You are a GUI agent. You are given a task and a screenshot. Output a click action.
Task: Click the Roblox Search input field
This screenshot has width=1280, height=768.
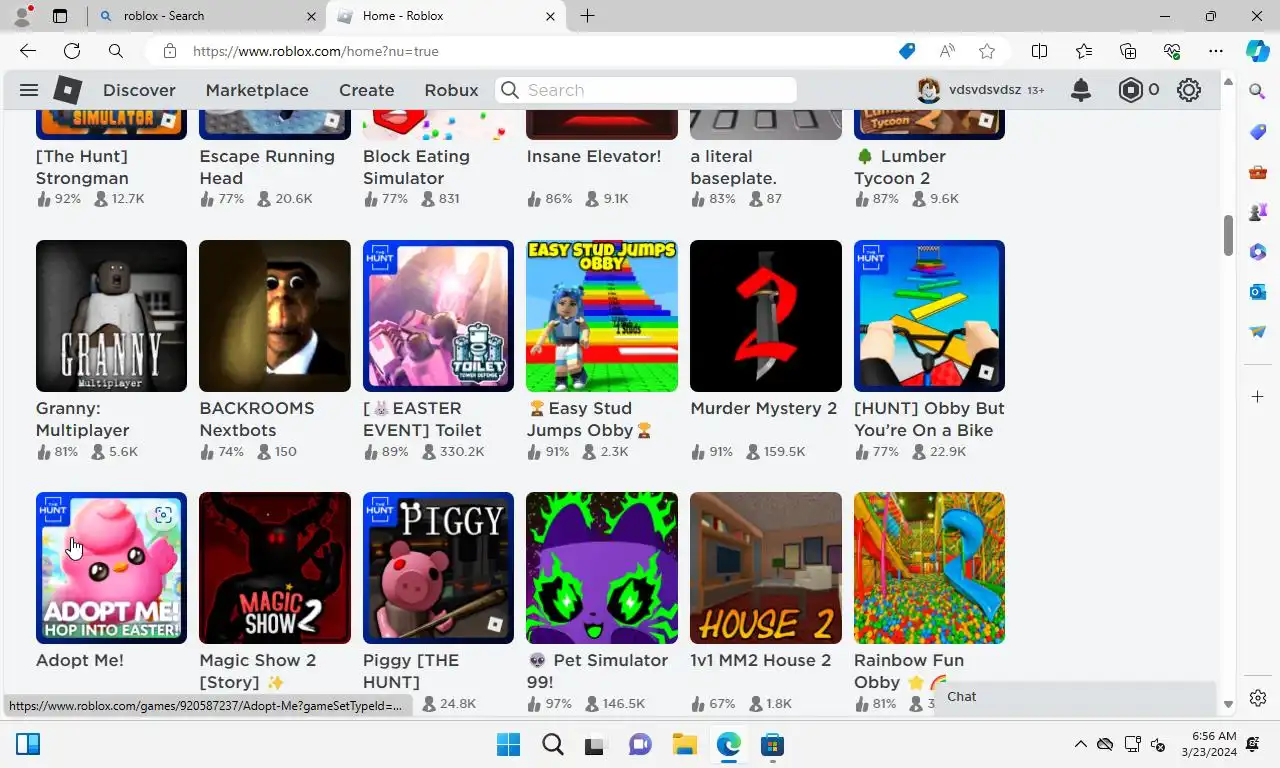(x=647, y=90)
